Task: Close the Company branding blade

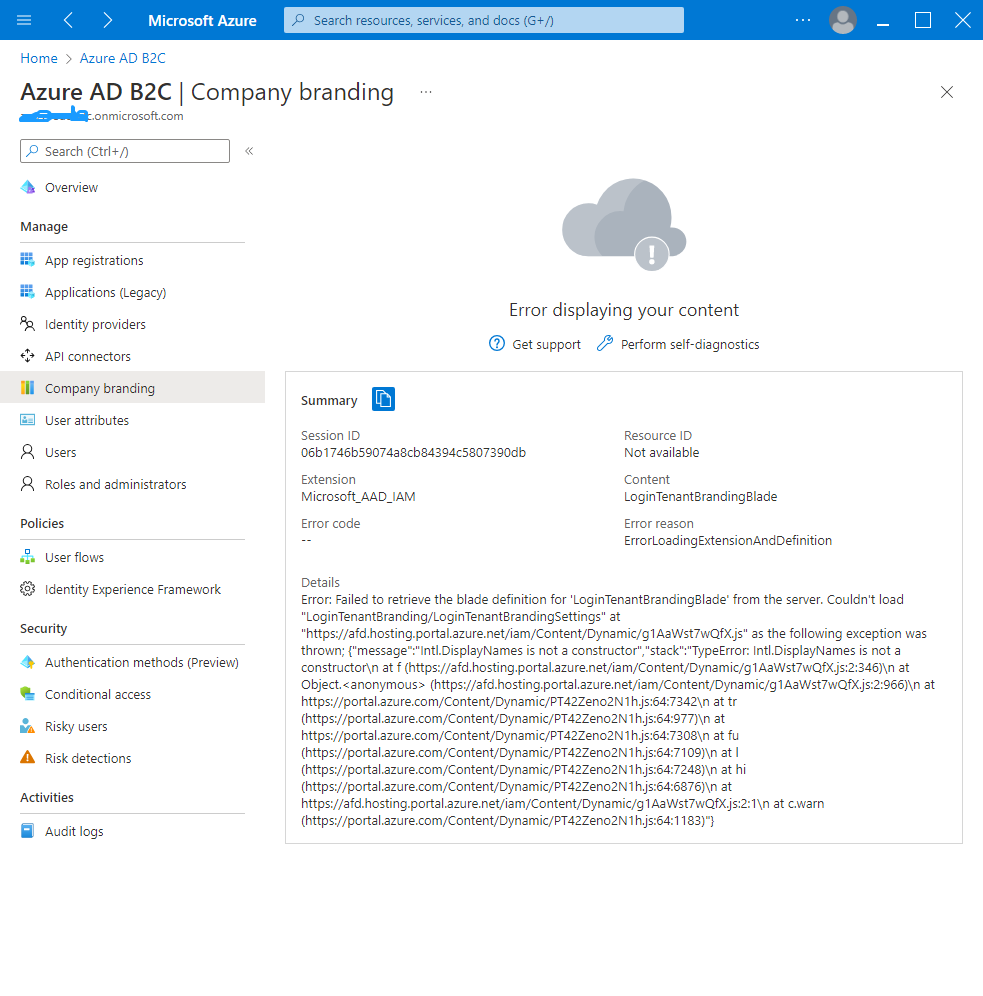Action: (947, 92)
